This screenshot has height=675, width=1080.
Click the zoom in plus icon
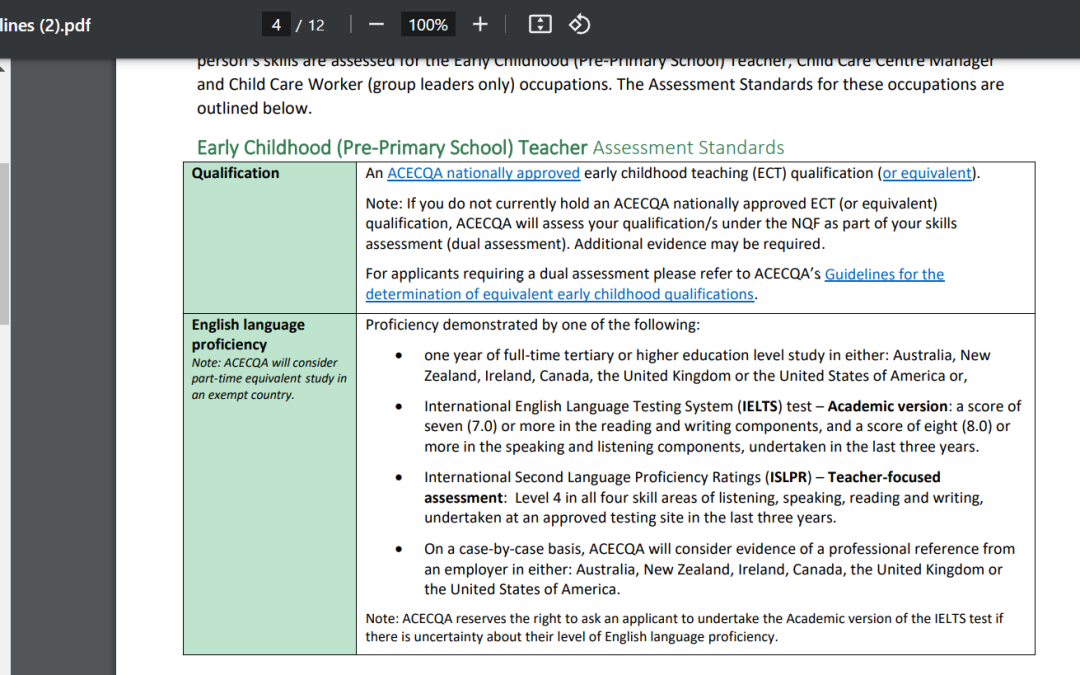480,25
